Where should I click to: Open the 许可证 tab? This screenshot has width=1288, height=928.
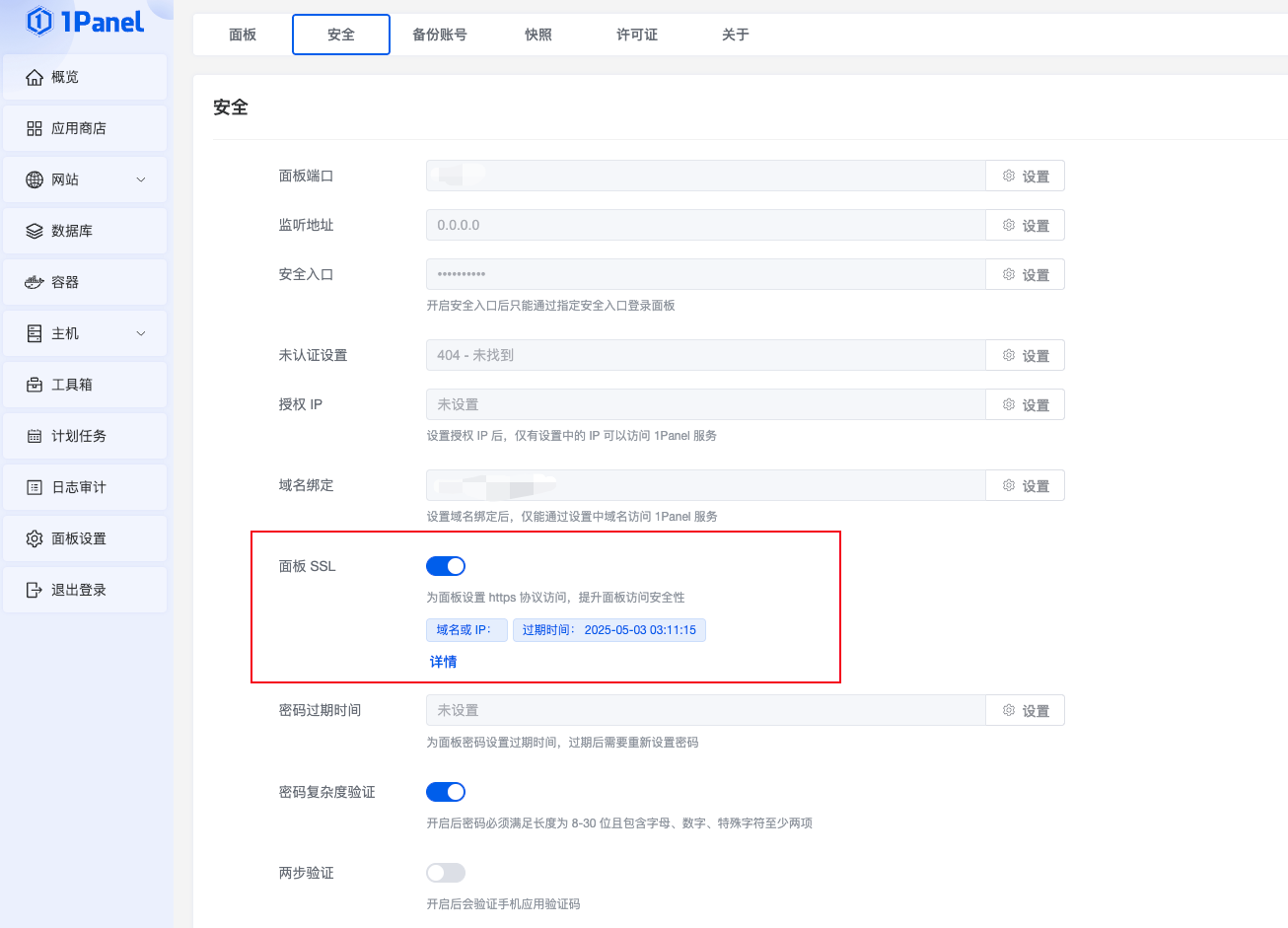(x=637, y=35)
